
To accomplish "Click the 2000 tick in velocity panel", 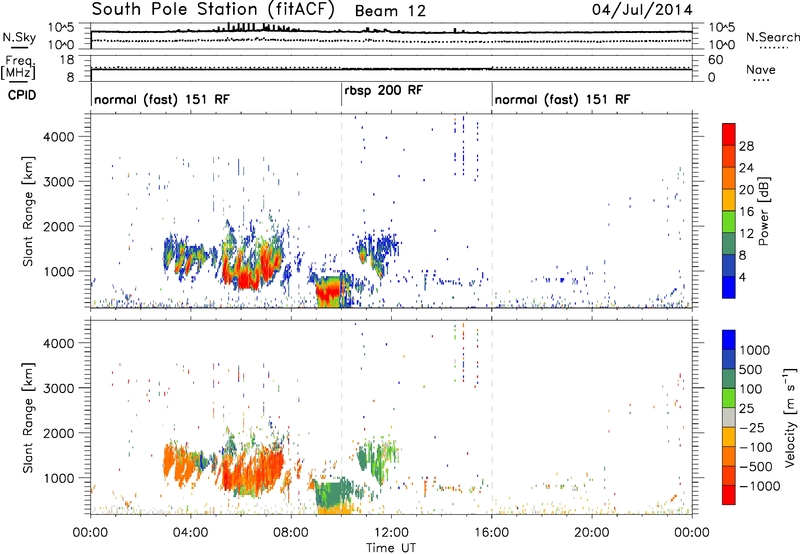I will point(58,433).
